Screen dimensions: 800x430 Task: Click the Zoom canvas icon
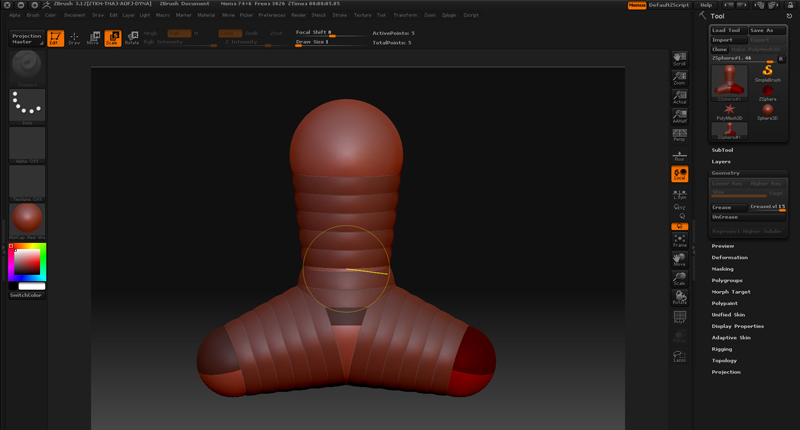tap(680, 78)
